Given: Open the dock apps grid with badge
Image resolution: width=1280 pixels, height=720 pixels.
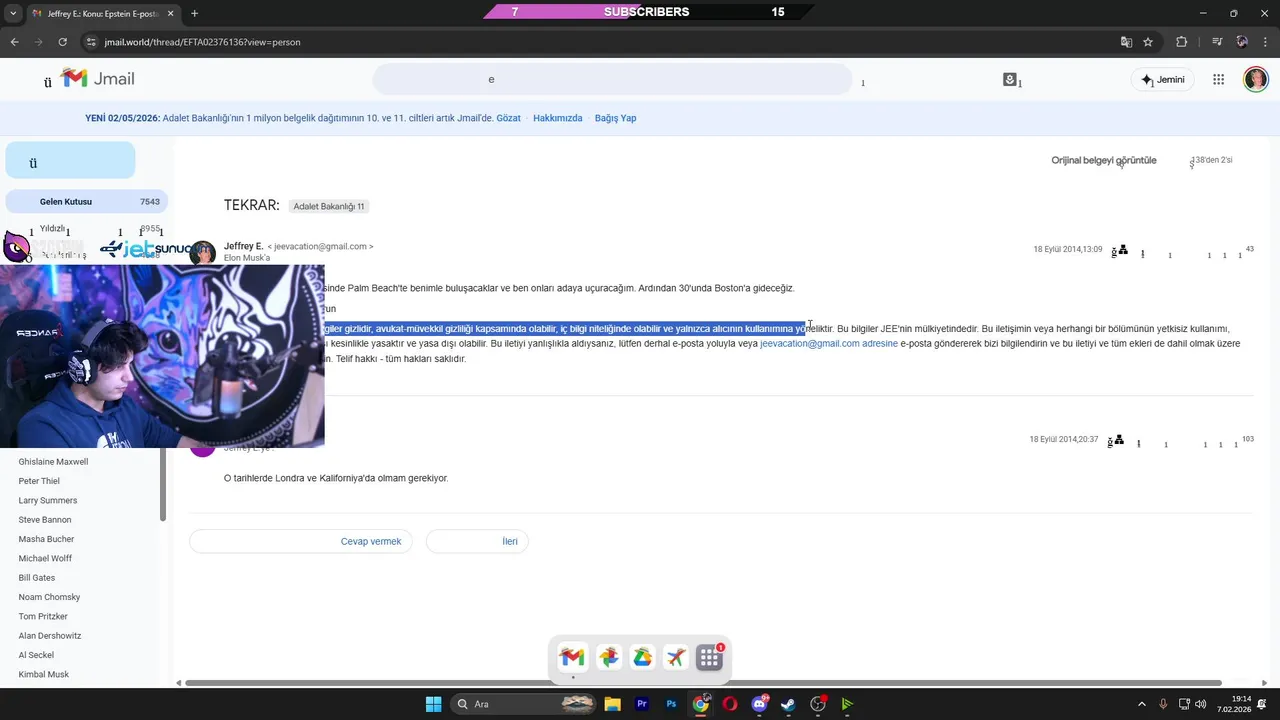Looking at the screenshot, I should pos(710,657).
